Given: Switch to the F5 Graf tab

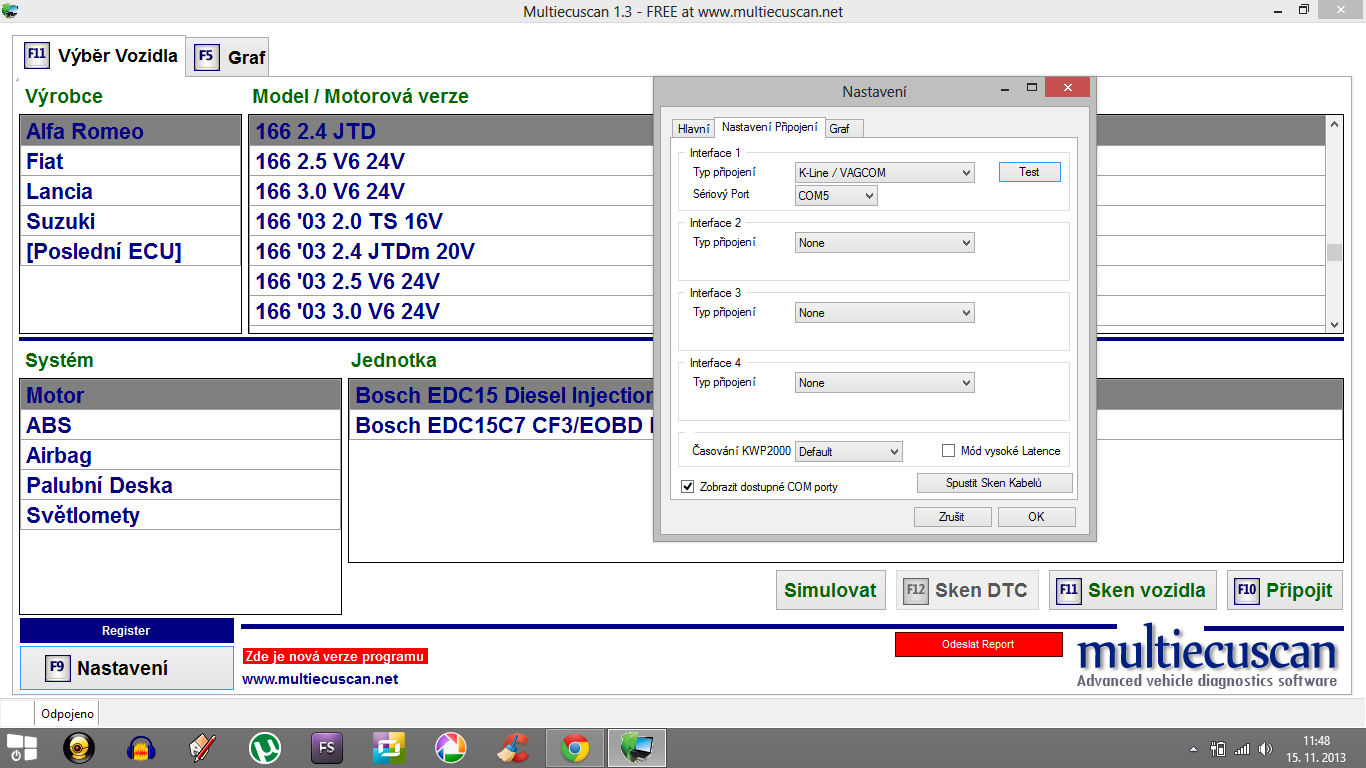Looking at the screenshot, I should pos(230,57).
